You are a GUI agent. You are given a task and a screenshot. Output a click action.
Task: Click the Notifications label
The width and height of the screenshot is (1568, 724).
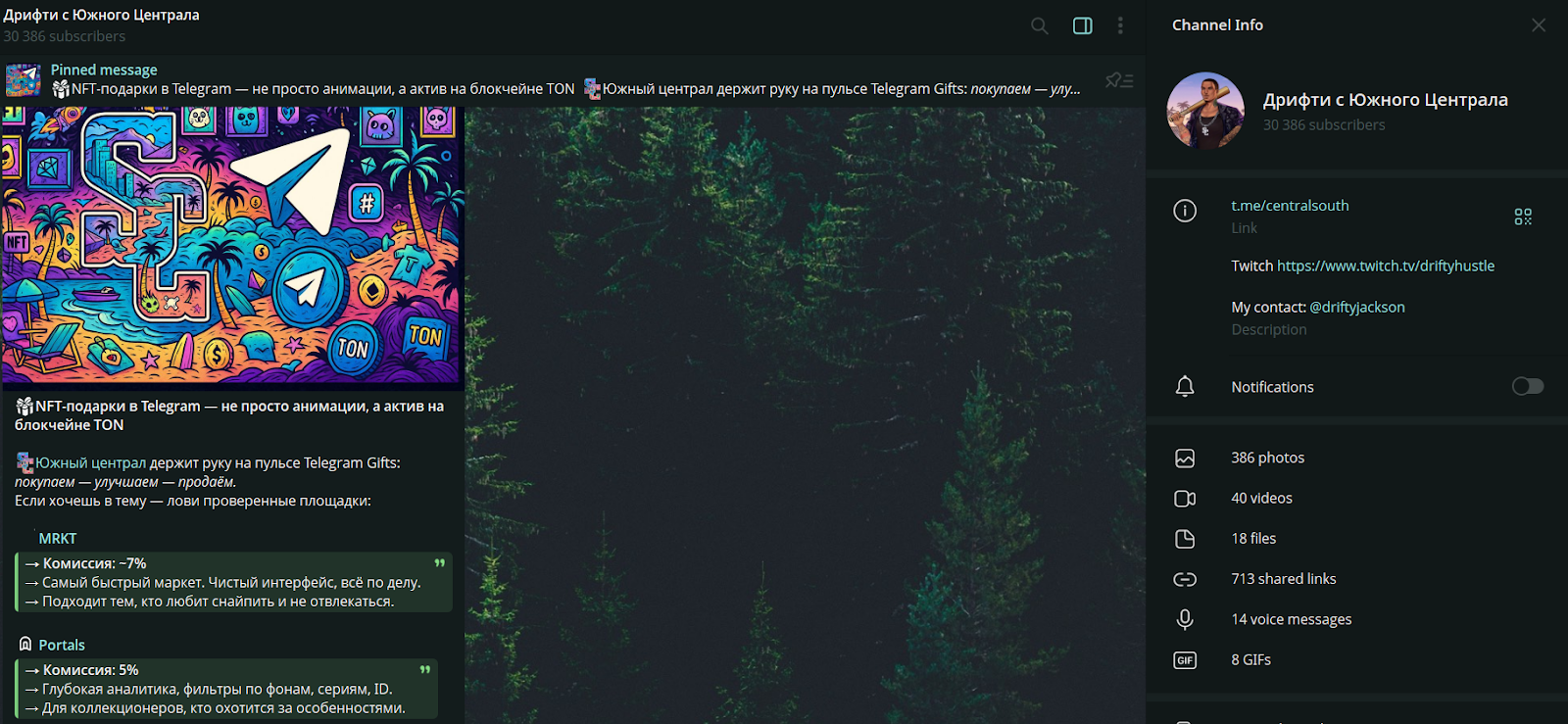pyautogui.click(x=1272, y=387)
